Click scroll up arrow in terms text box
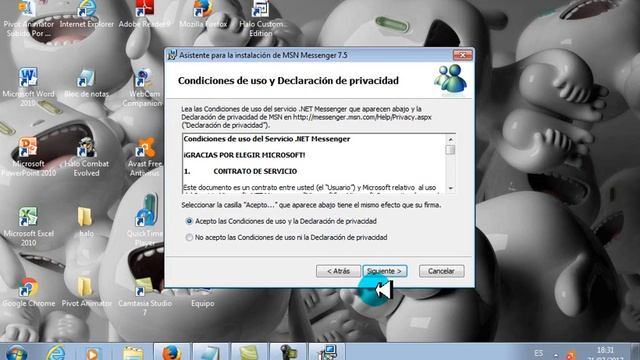This screenshot has height=360, width=640. [x=450, y=139]
